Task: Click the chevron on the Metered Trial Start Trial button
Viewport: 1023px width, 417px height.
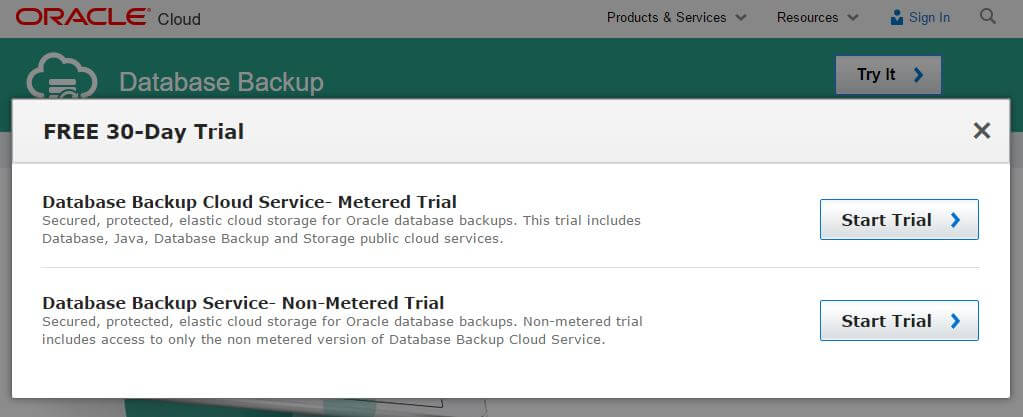Action: [955, 220]
